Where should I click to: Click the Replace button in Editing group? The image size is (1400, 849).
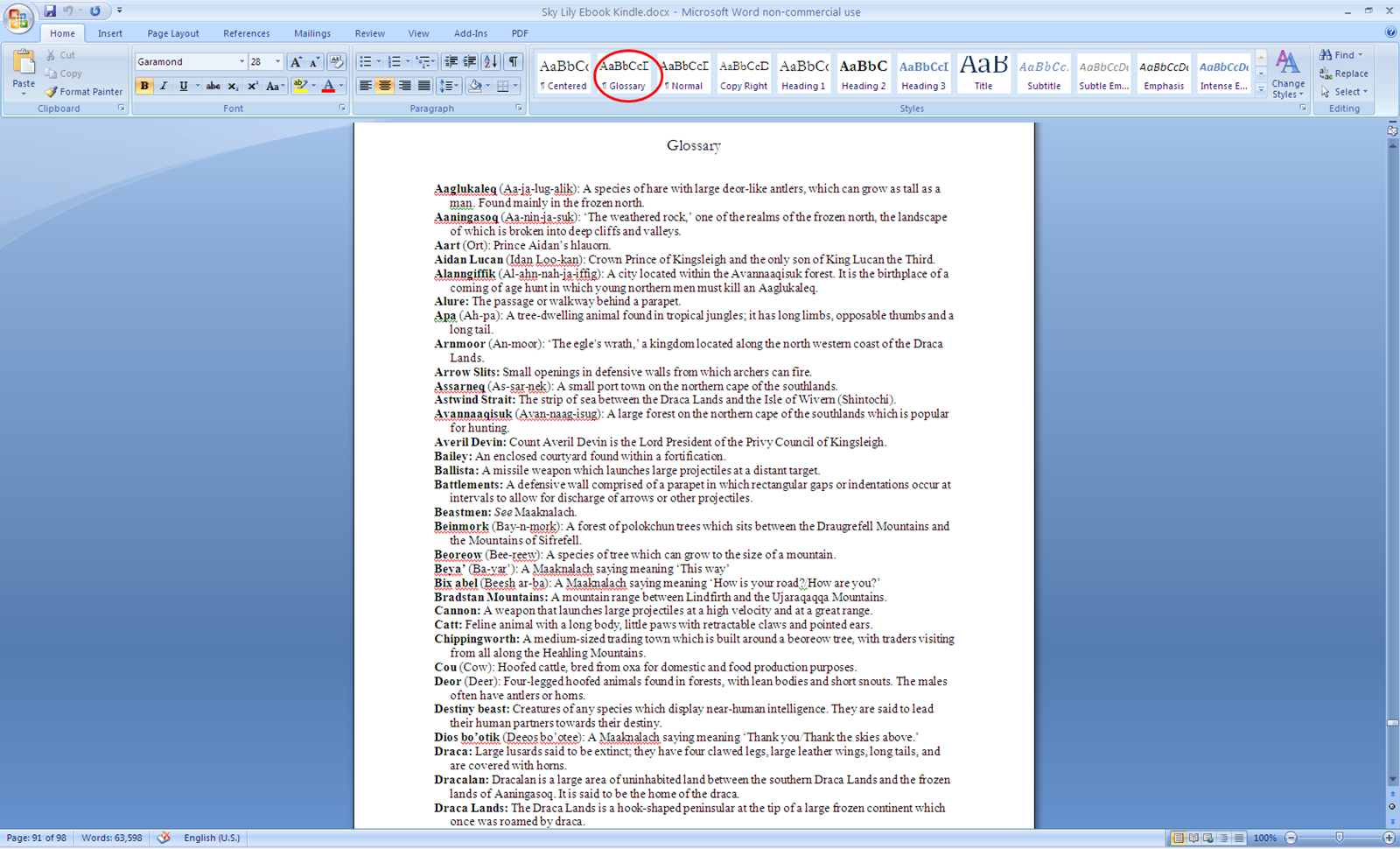(1344, 74)
